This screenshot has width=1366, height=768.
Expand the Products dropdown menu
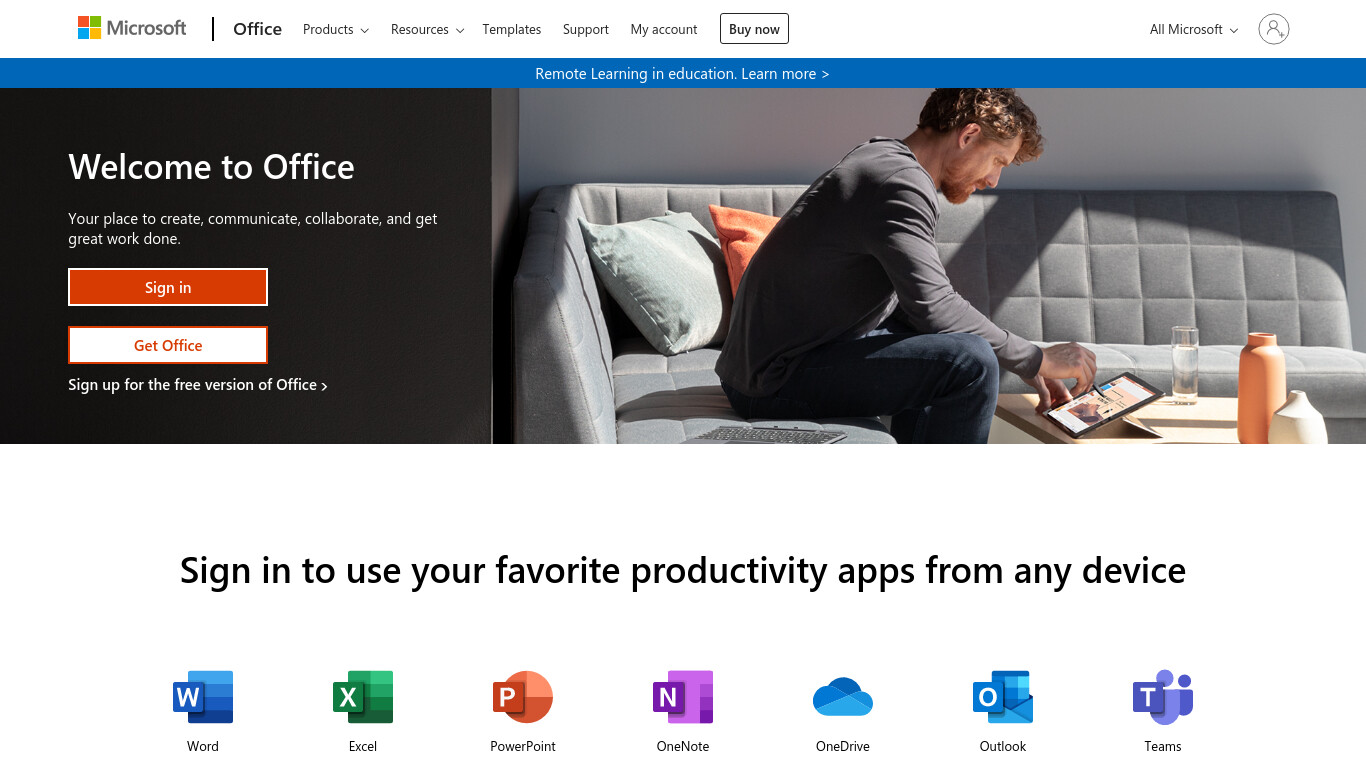(x=336, y=29)
